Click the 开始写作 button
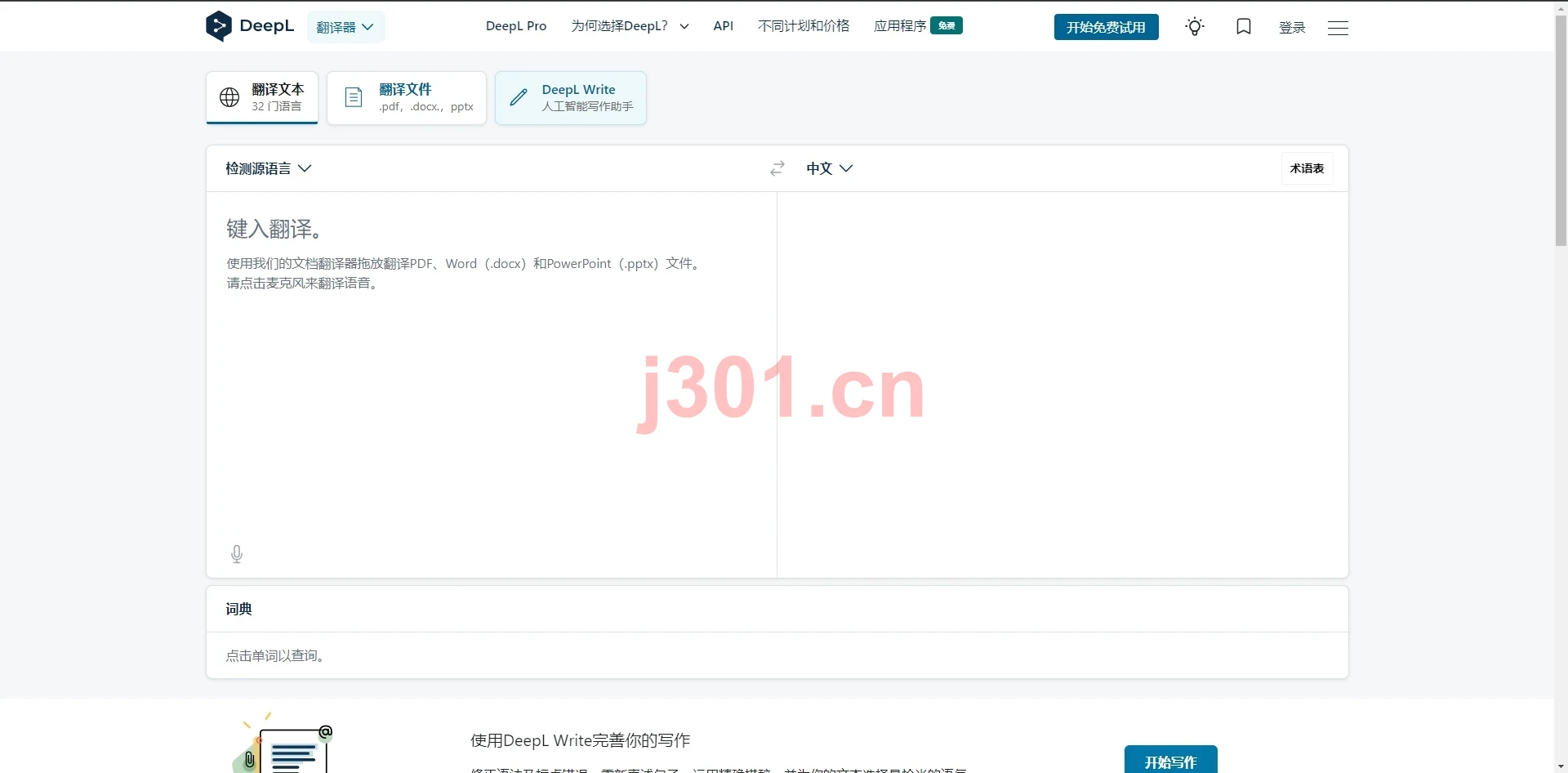The image size is (1568, 773). (1170, 760)
